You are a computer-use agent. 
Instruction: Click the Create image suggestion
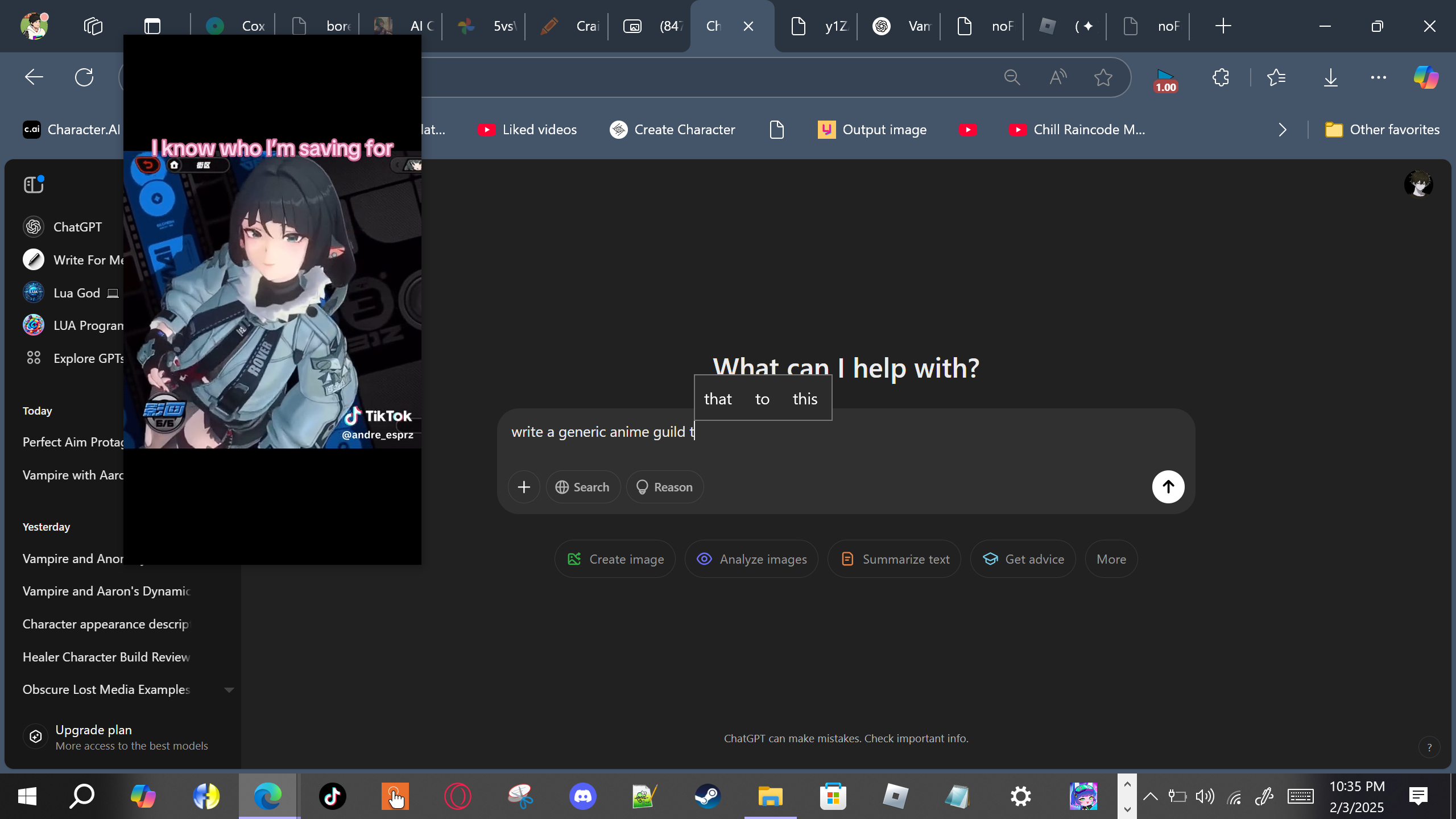click(615, 559)
